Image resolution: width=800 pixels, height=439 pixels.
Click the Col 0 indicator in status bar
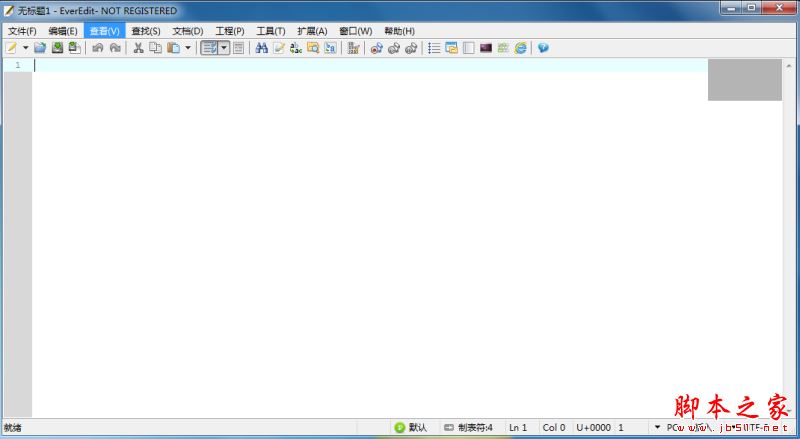554,428
